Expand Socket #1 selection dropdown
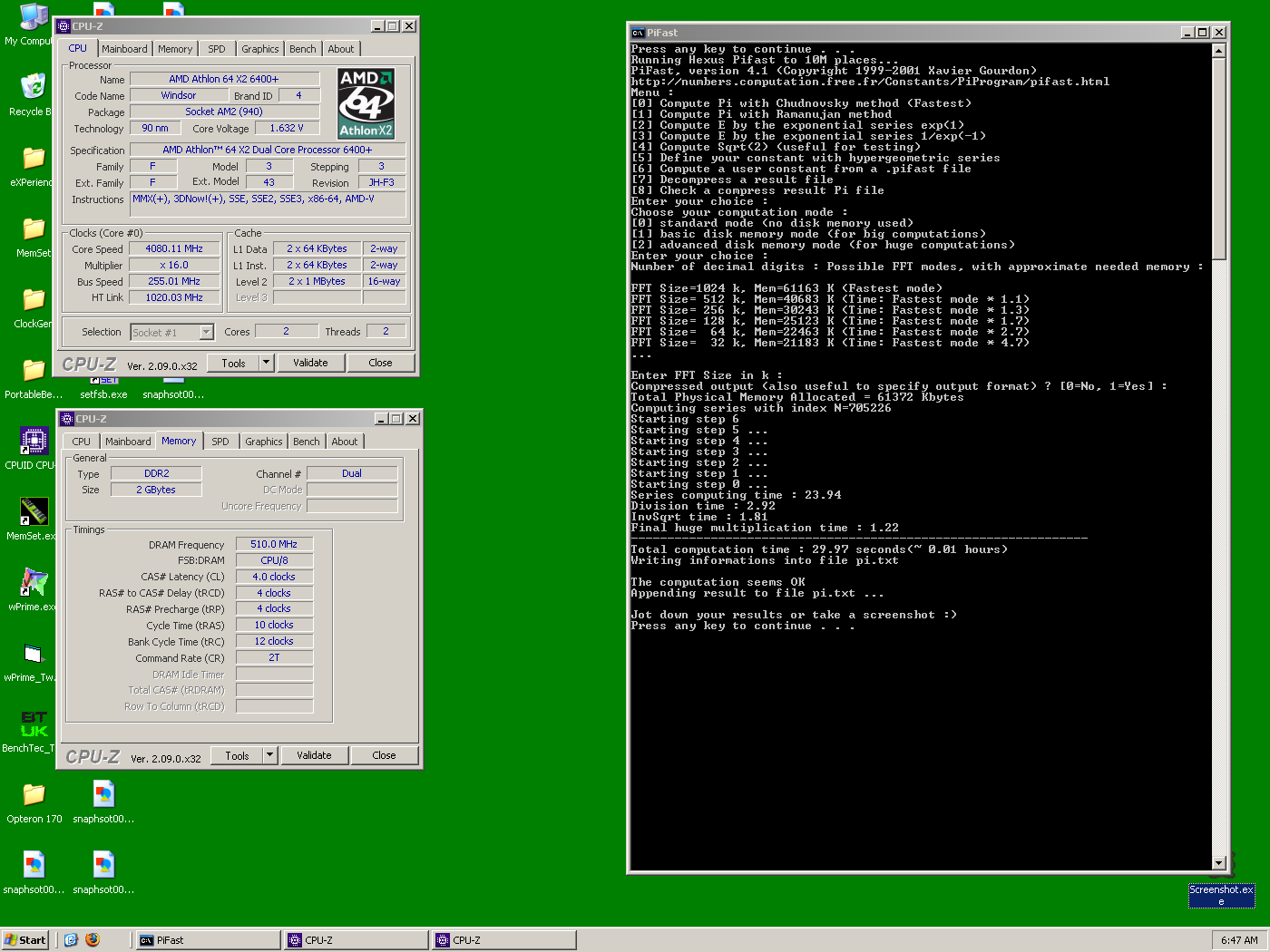 click(206, 333)
